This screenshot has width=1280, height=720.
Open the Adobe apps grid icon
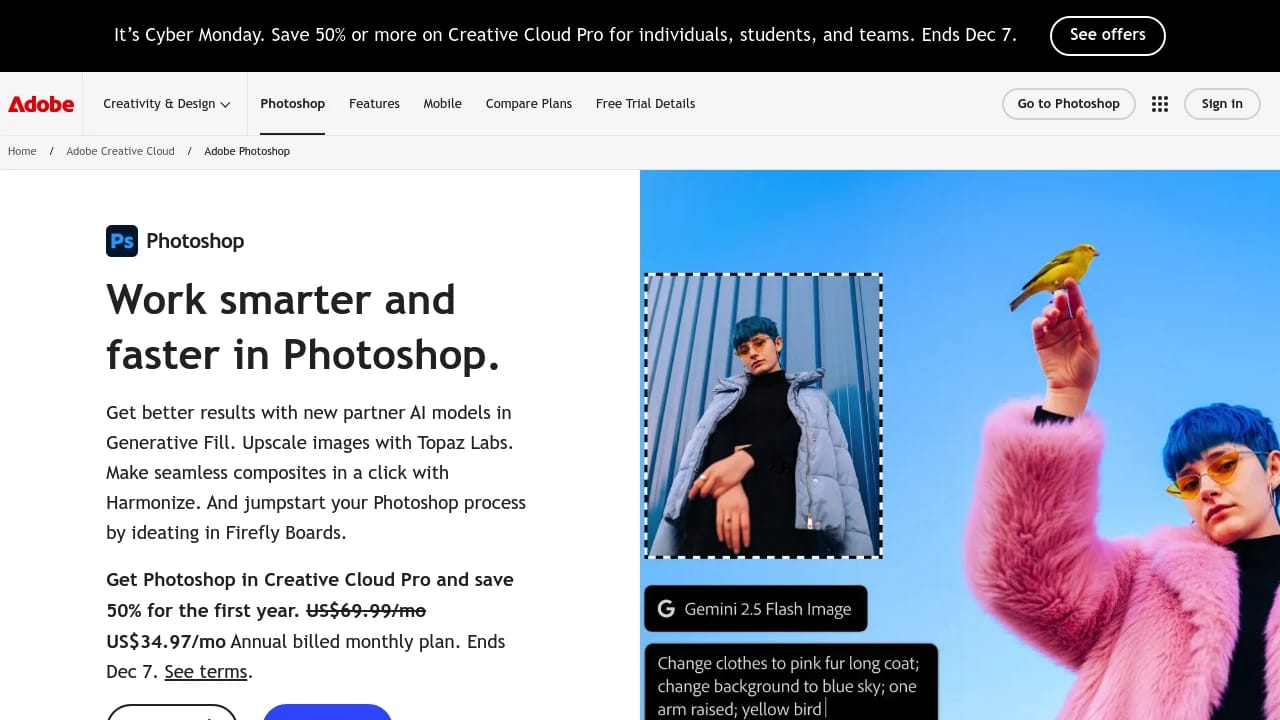[x=1160, y=103]
